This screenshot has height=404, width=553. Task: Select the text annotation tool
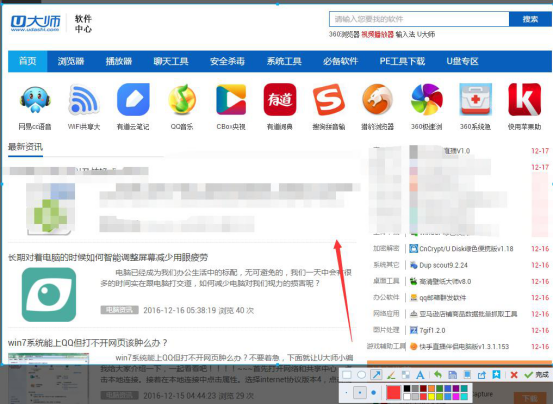coord(420,375)
